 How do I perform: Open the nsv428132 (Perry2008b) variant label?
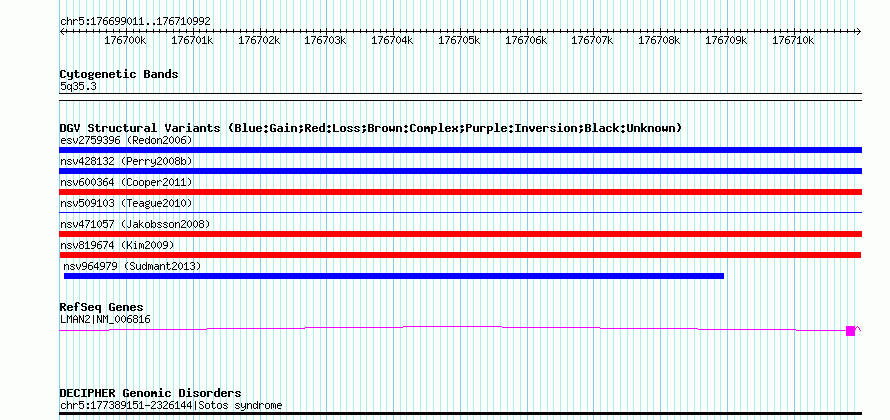coord(126,161)
